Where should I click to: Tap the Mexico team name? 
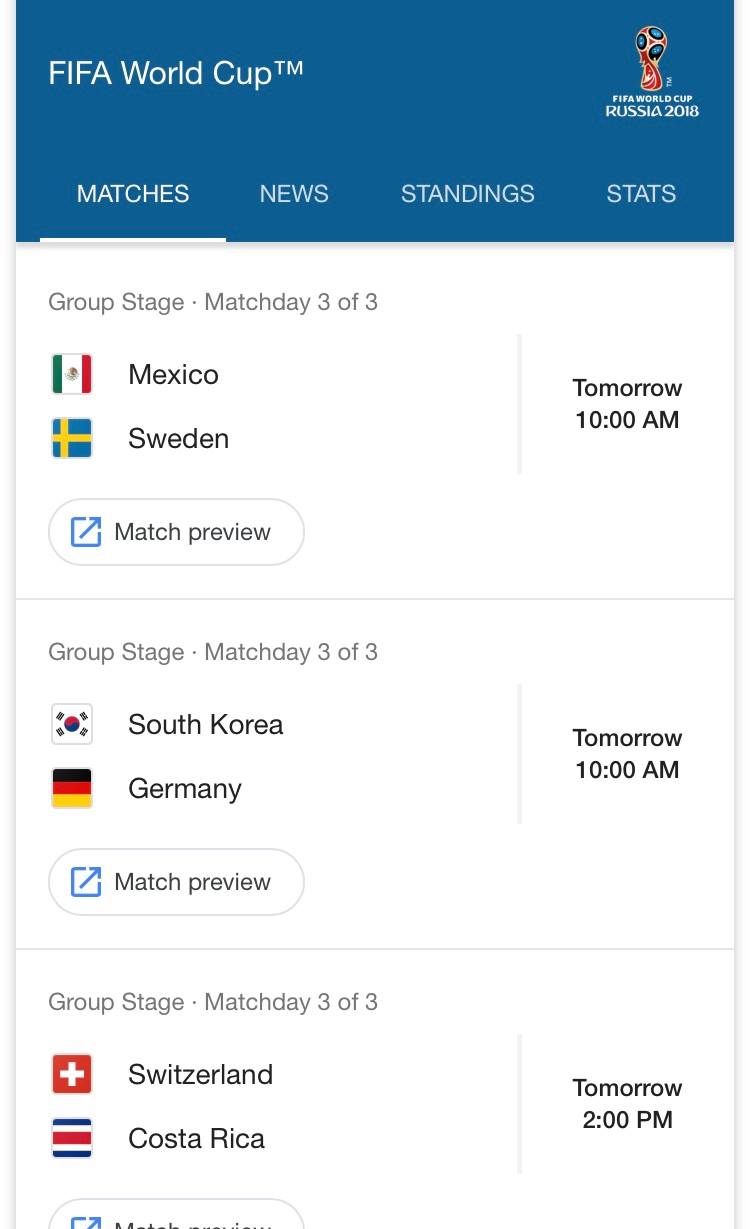coord(173,375)
